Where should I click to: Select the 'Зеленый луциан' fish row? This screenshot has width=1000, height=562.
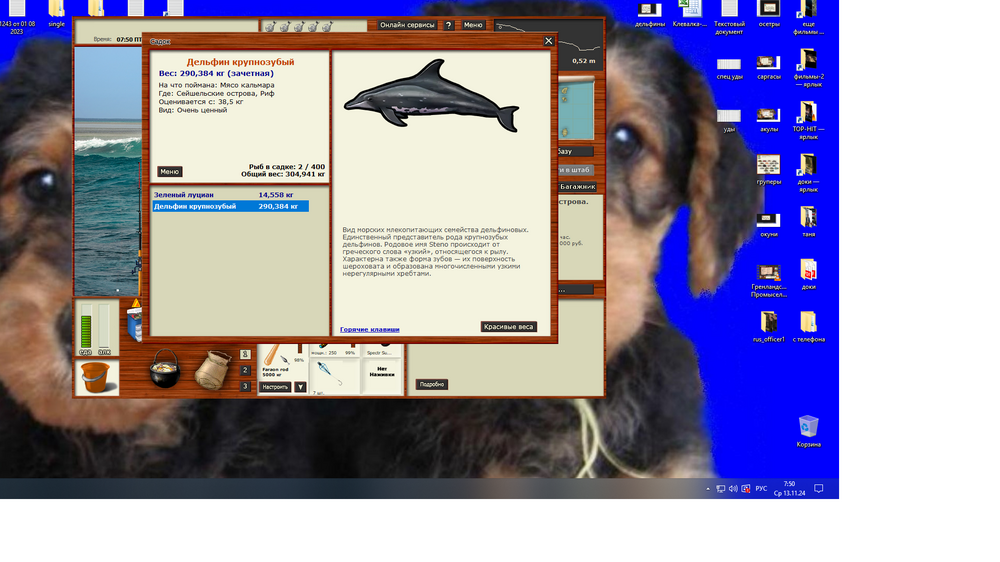(x=230, y=195)
